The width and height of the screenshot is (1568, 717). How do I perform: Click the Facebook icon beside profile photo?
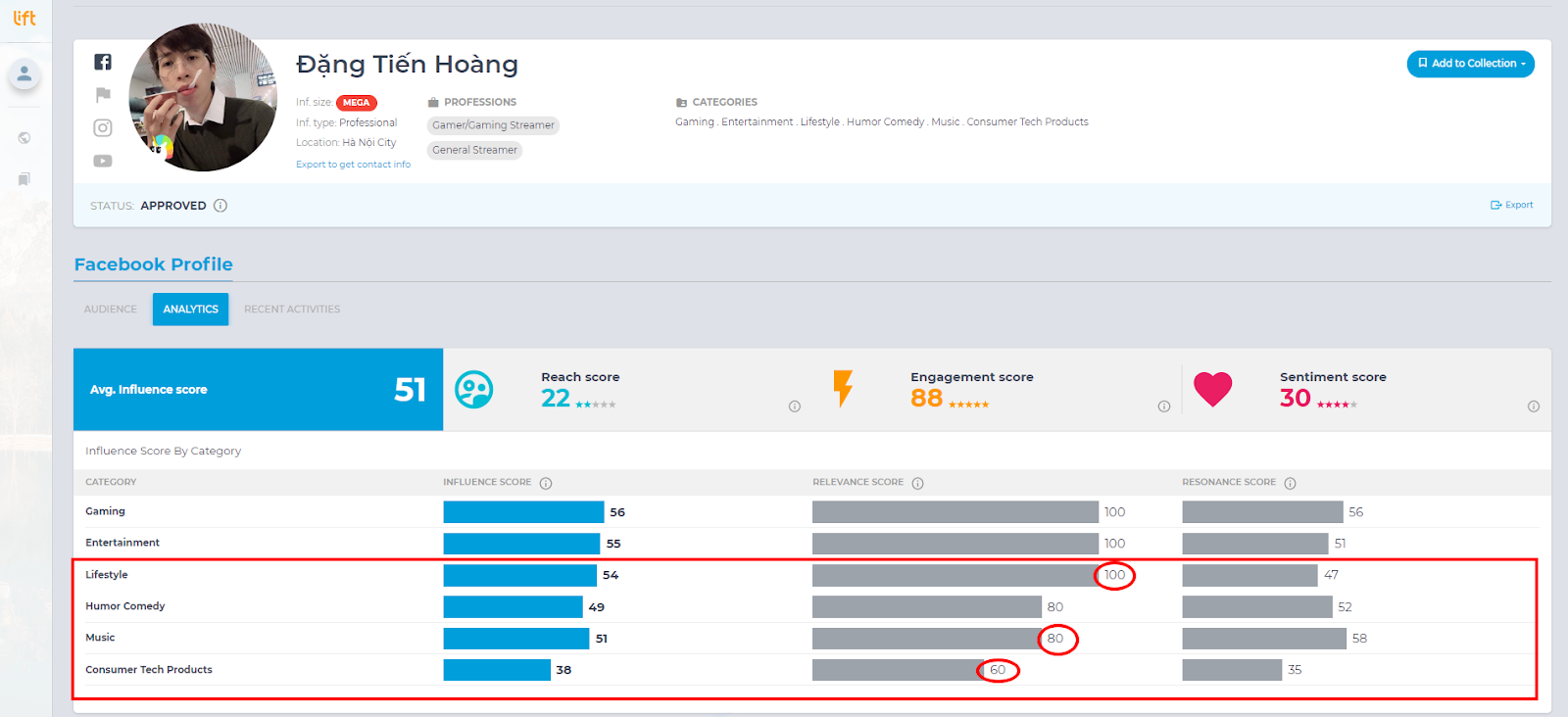103,62
